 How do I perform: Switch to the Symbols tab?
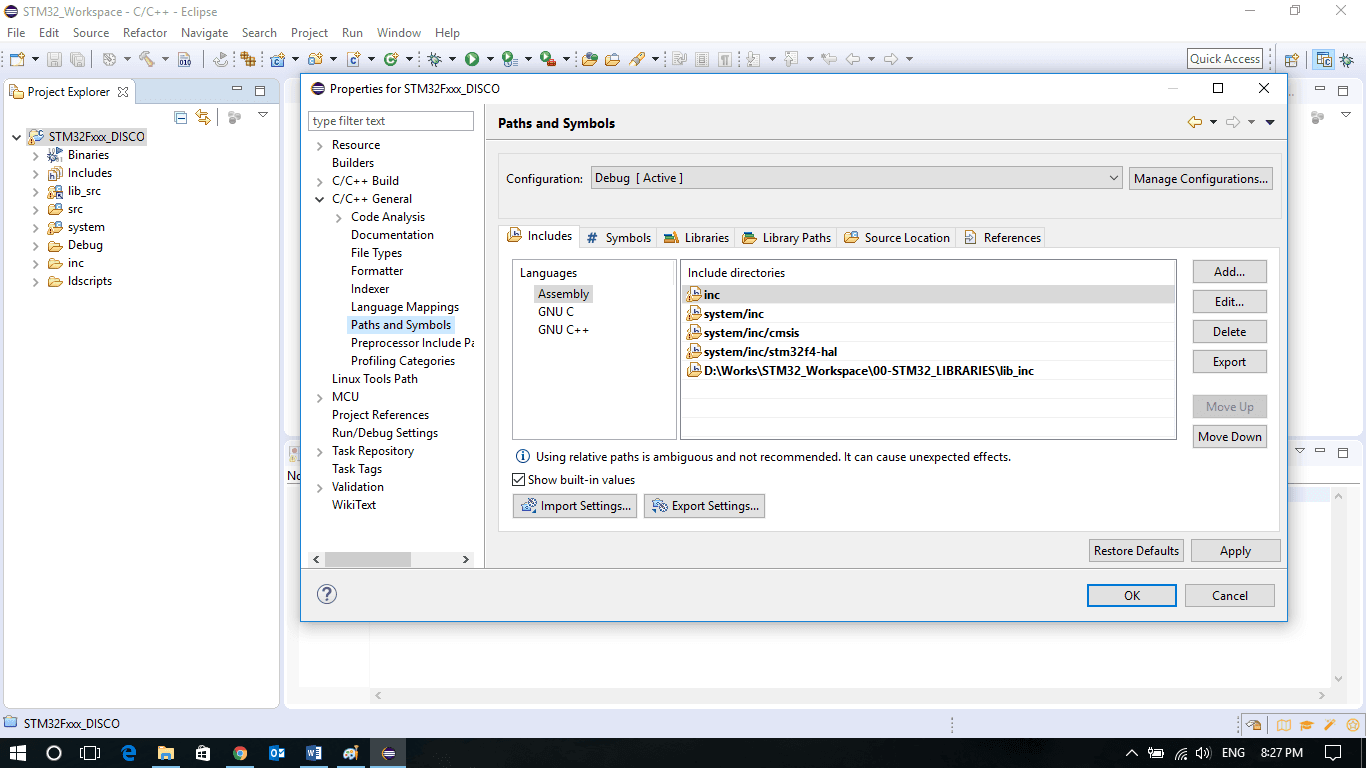pyautogui.click(x=619, y=237)
